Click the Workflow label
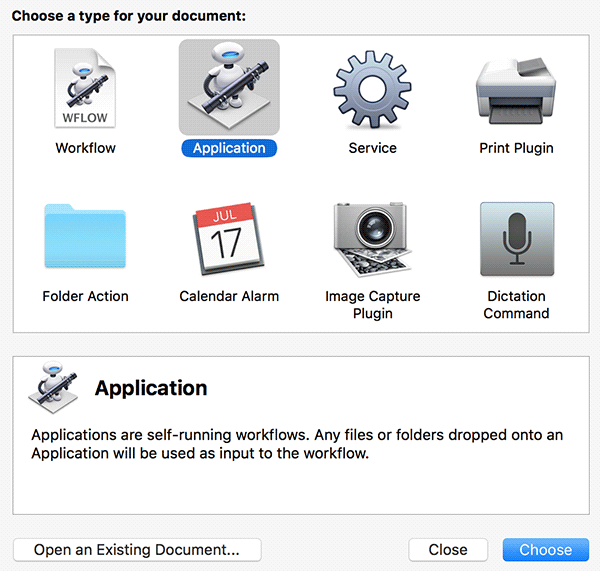Viewport: 600px width, 571px height. (x=85, y=148)
